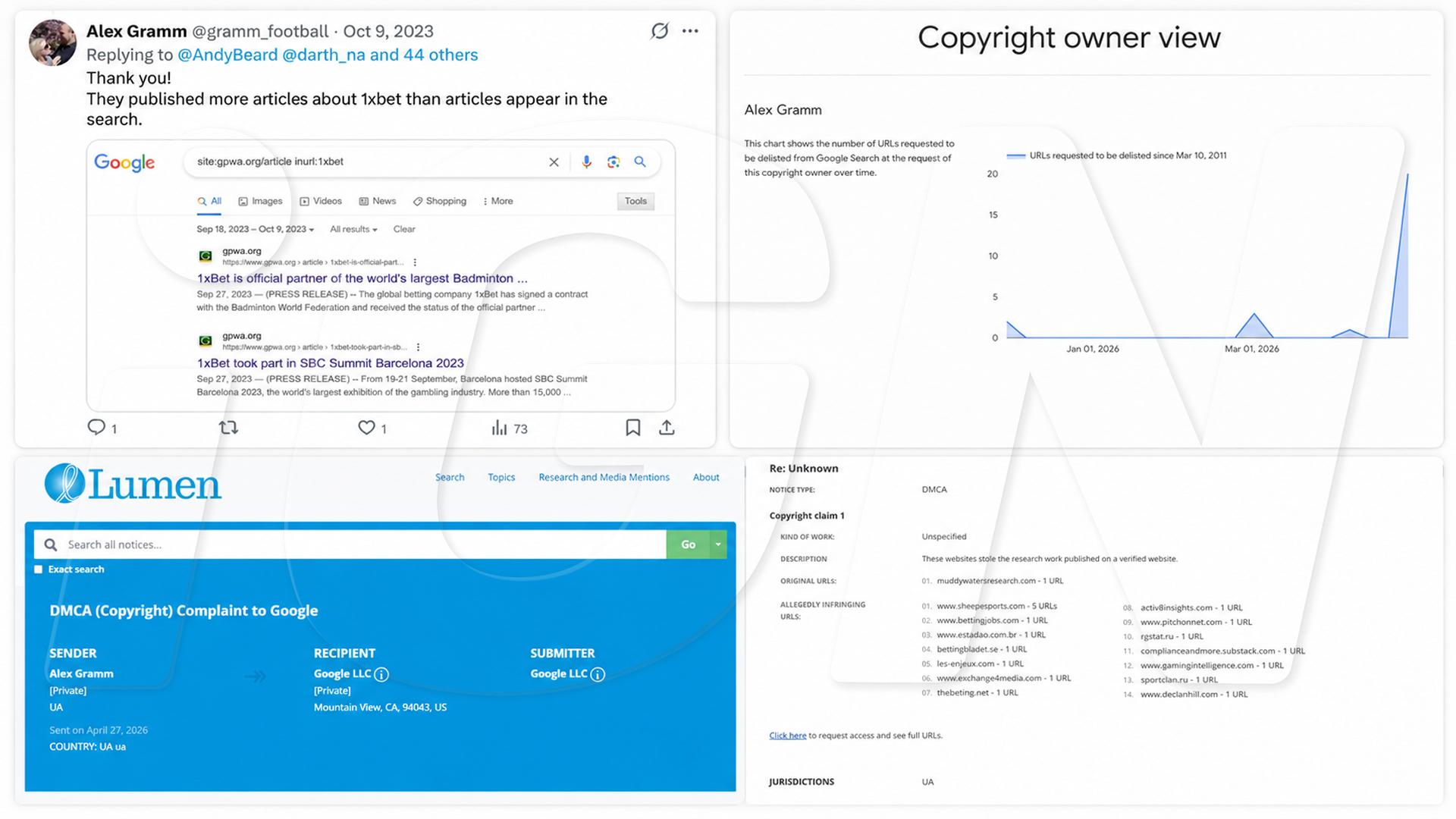Share the tweet via upload icon

click(x=667, y=428)
